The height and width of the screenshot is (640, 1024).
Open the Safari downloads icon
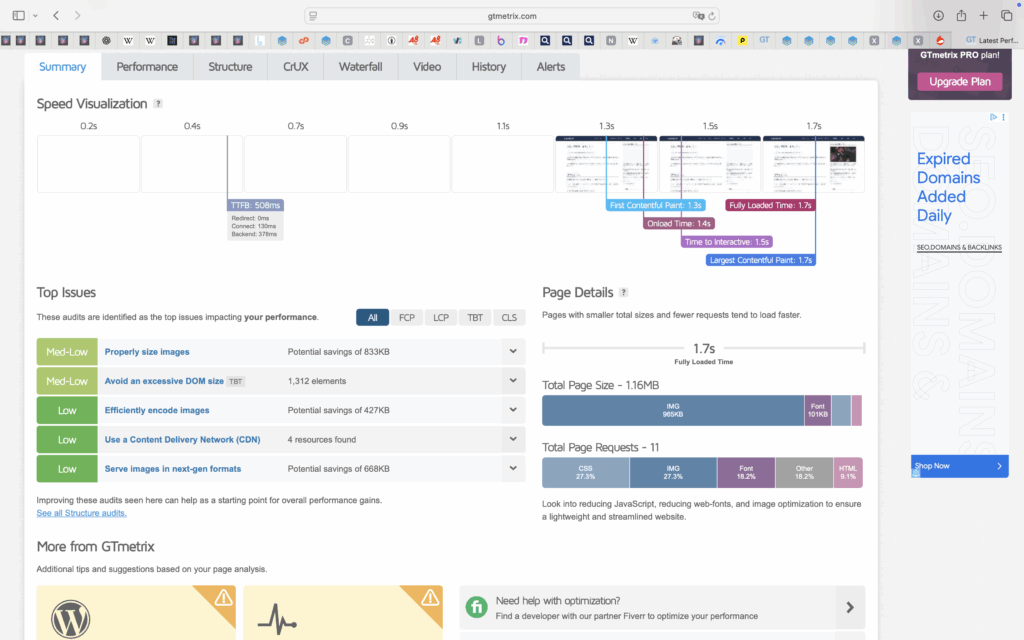click(938, 16)
